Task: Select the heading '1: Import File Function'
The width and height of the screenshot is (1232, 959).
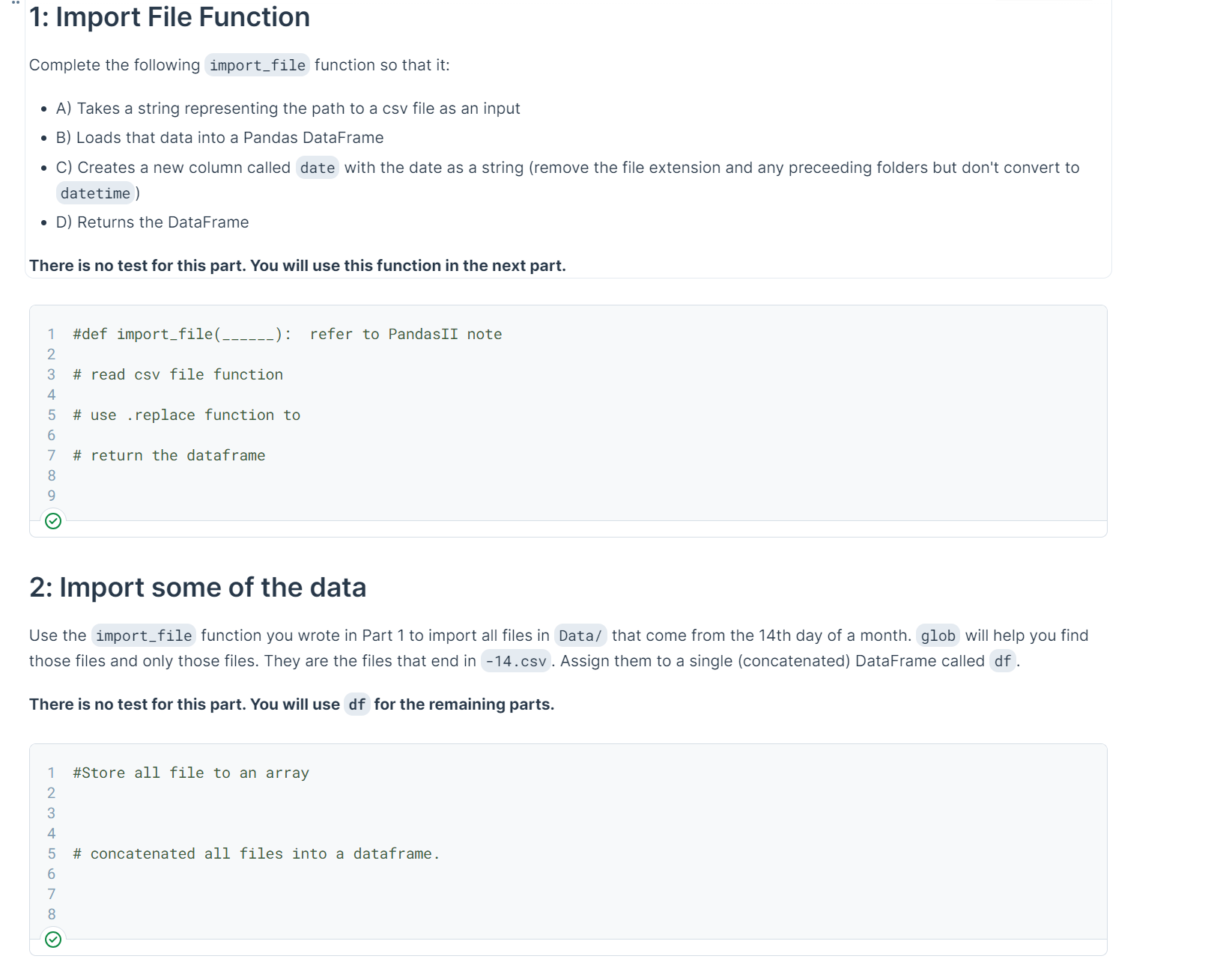Action: [169, 17]
